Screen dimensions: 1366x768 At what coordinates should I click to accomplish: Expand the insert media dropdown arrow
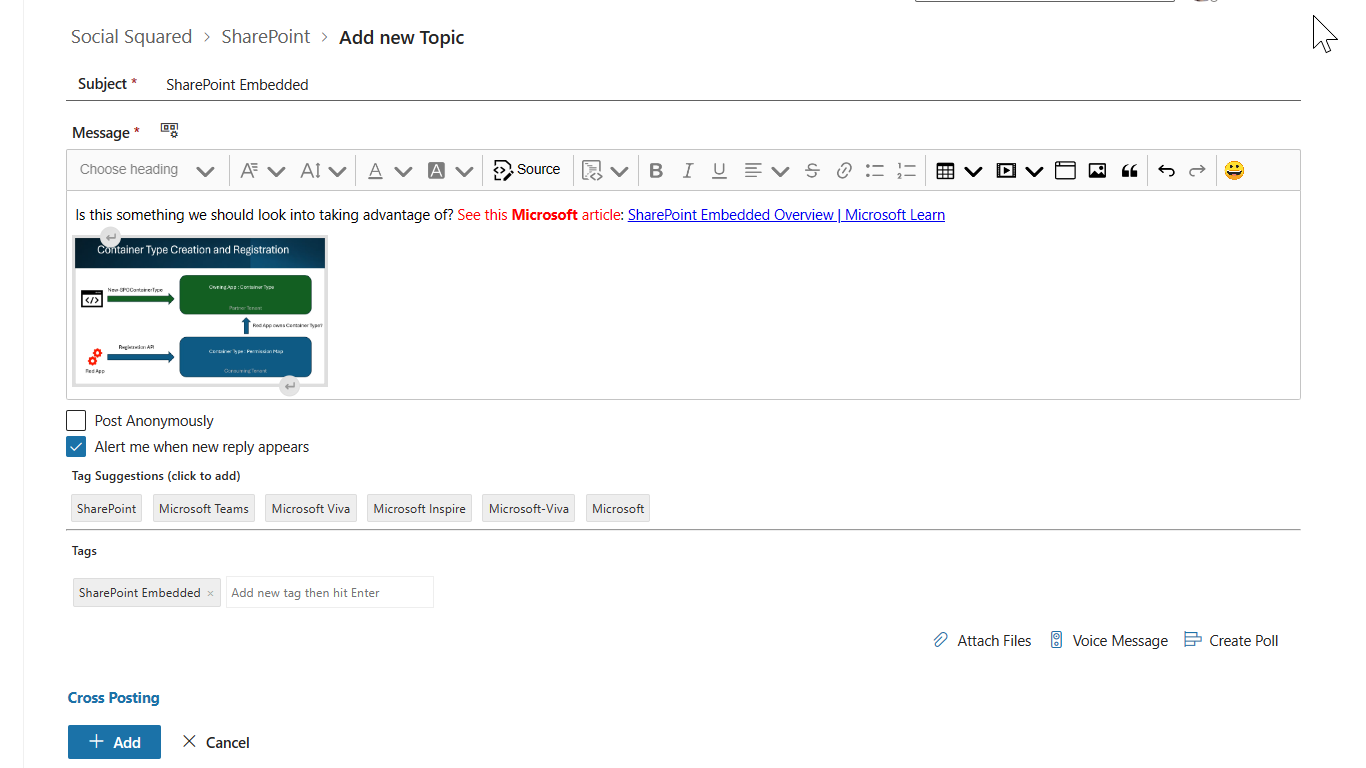(x=1034, y=171)
